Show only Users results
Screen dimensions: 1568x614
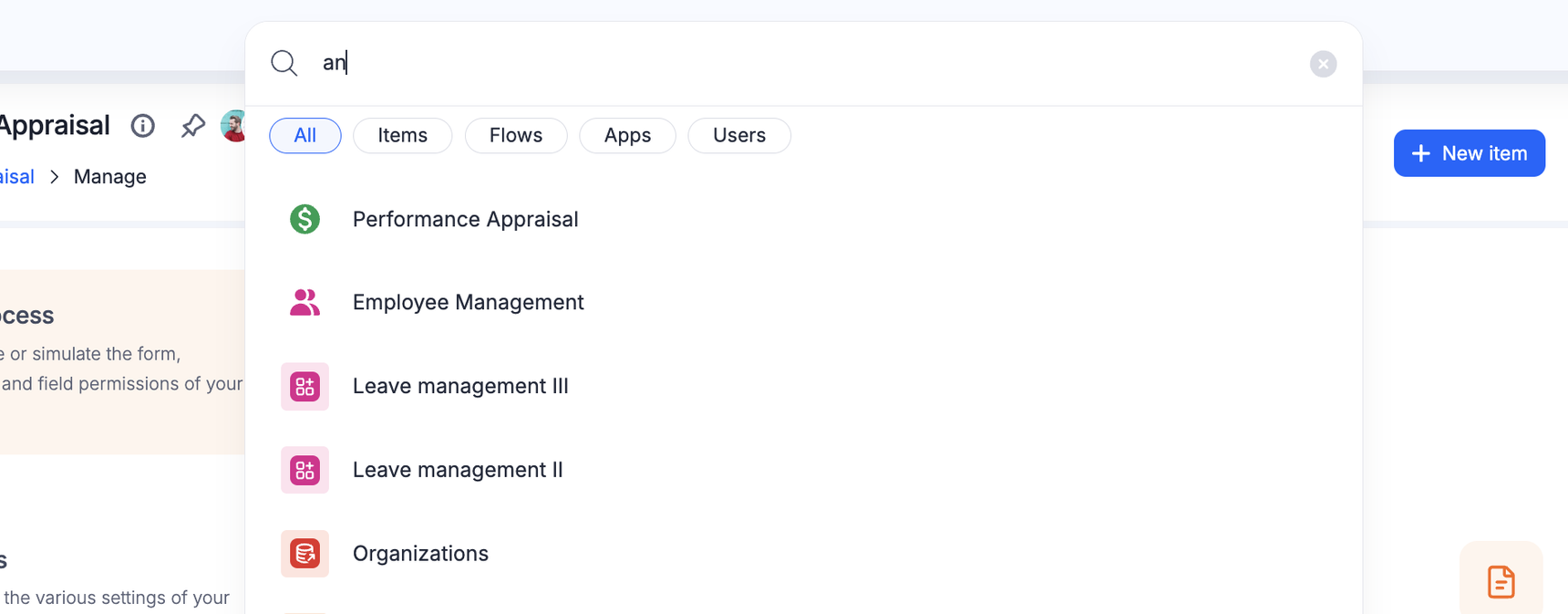(739, 136)
